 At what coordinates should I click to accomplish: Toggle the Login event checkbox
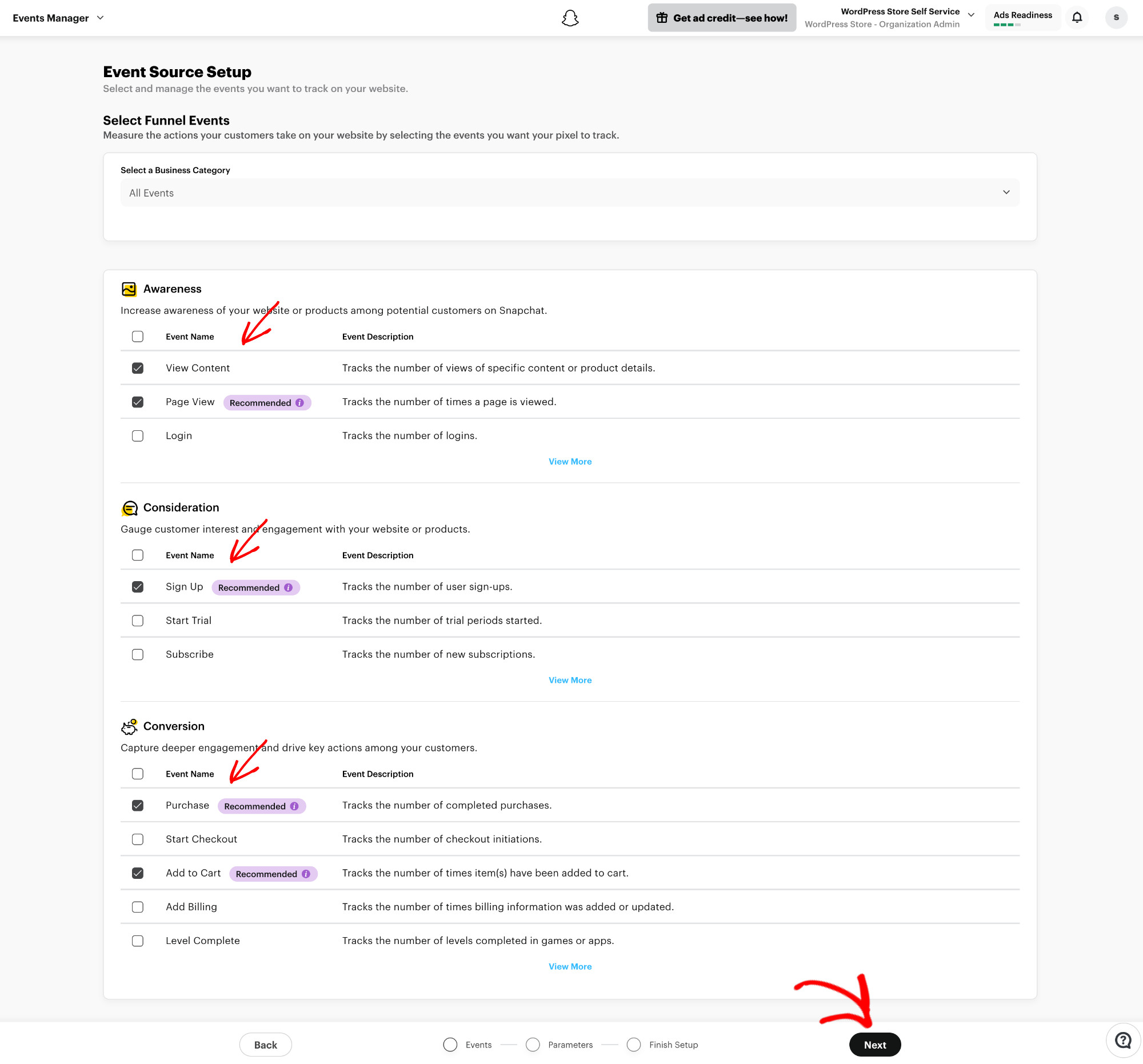click(138, 435)
